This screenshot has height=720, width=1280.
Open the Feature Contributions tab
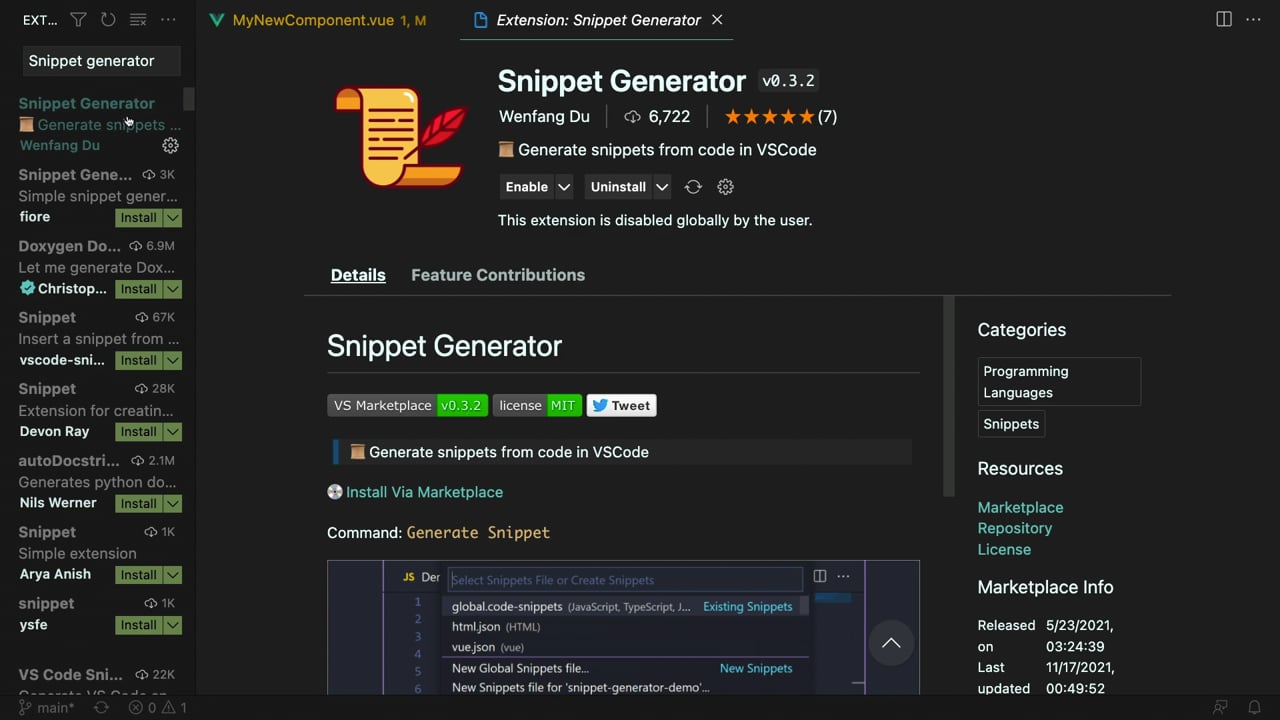(498, 275)
